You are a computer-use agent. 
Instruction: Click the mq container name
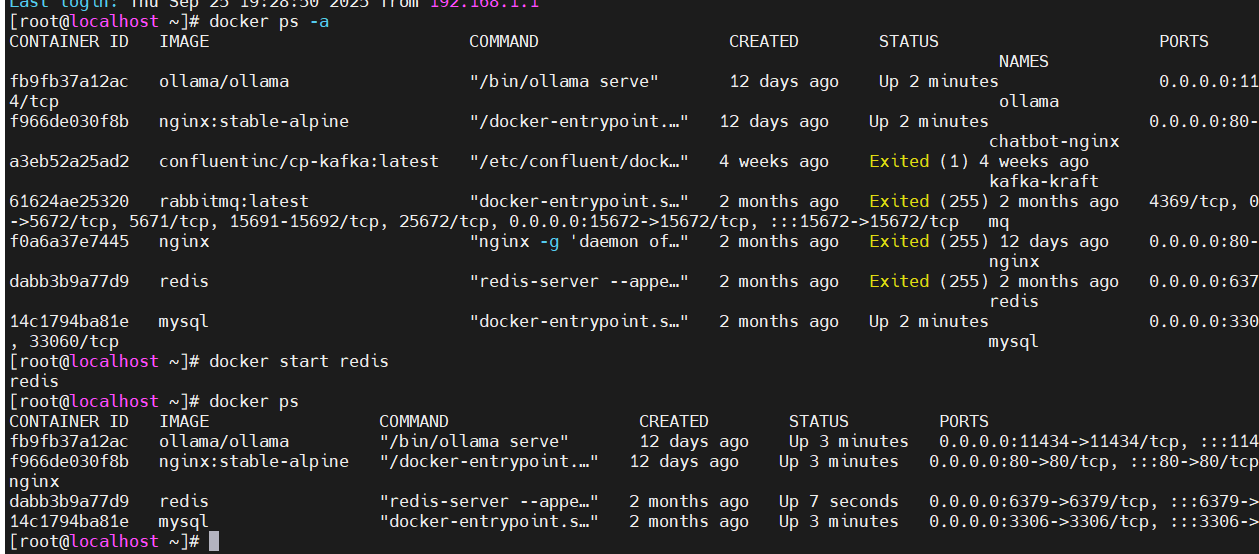click(999, 221)
